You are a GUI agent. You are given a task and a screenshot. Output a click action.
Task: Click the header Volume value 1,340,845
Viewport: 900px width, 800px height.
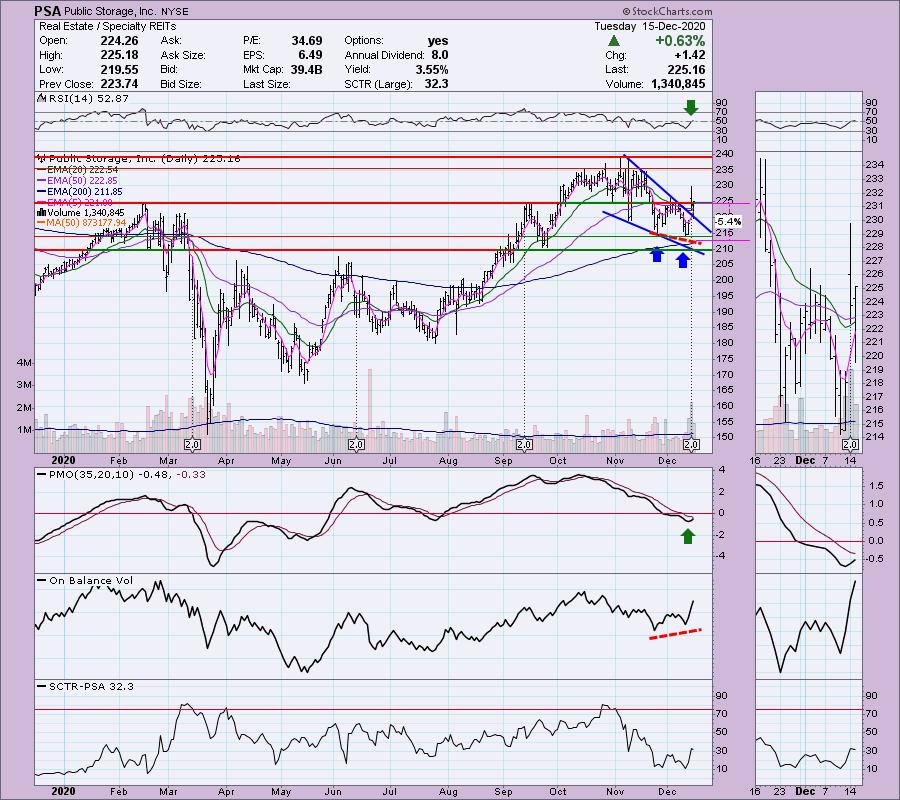(x=678, y=84)
